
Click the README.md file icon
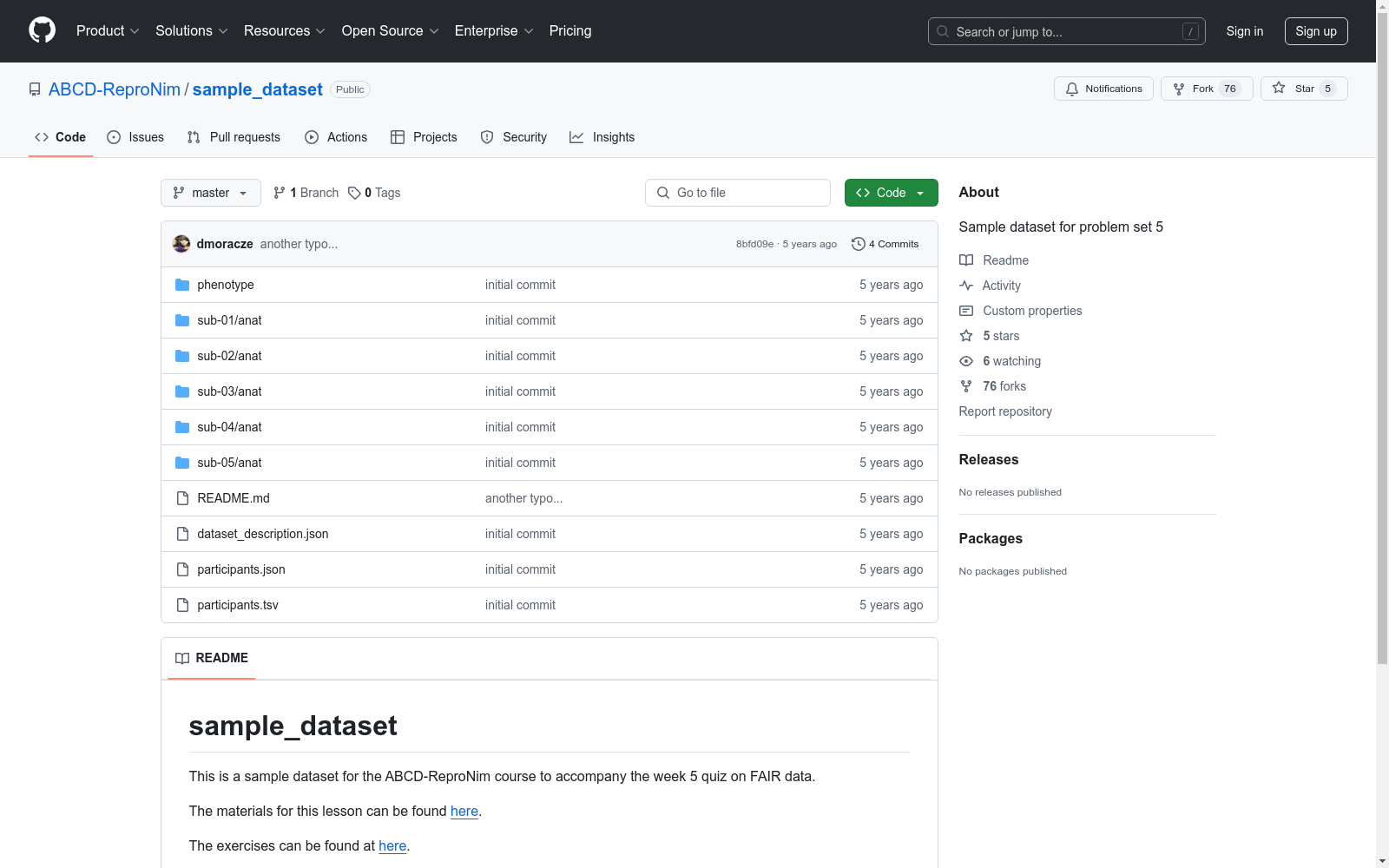[x=182, y=498]
